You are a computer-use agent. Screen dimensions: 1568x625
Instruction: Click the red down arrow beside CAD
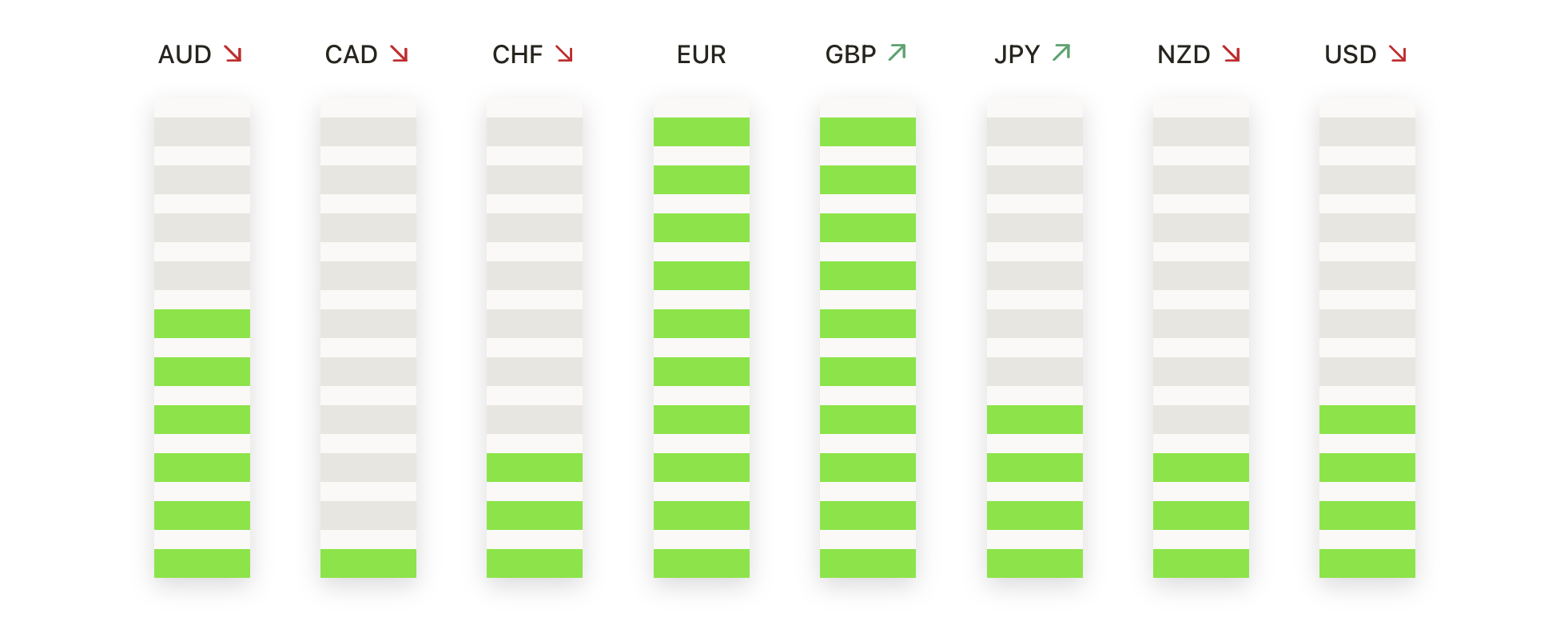(x=399, y=54)
